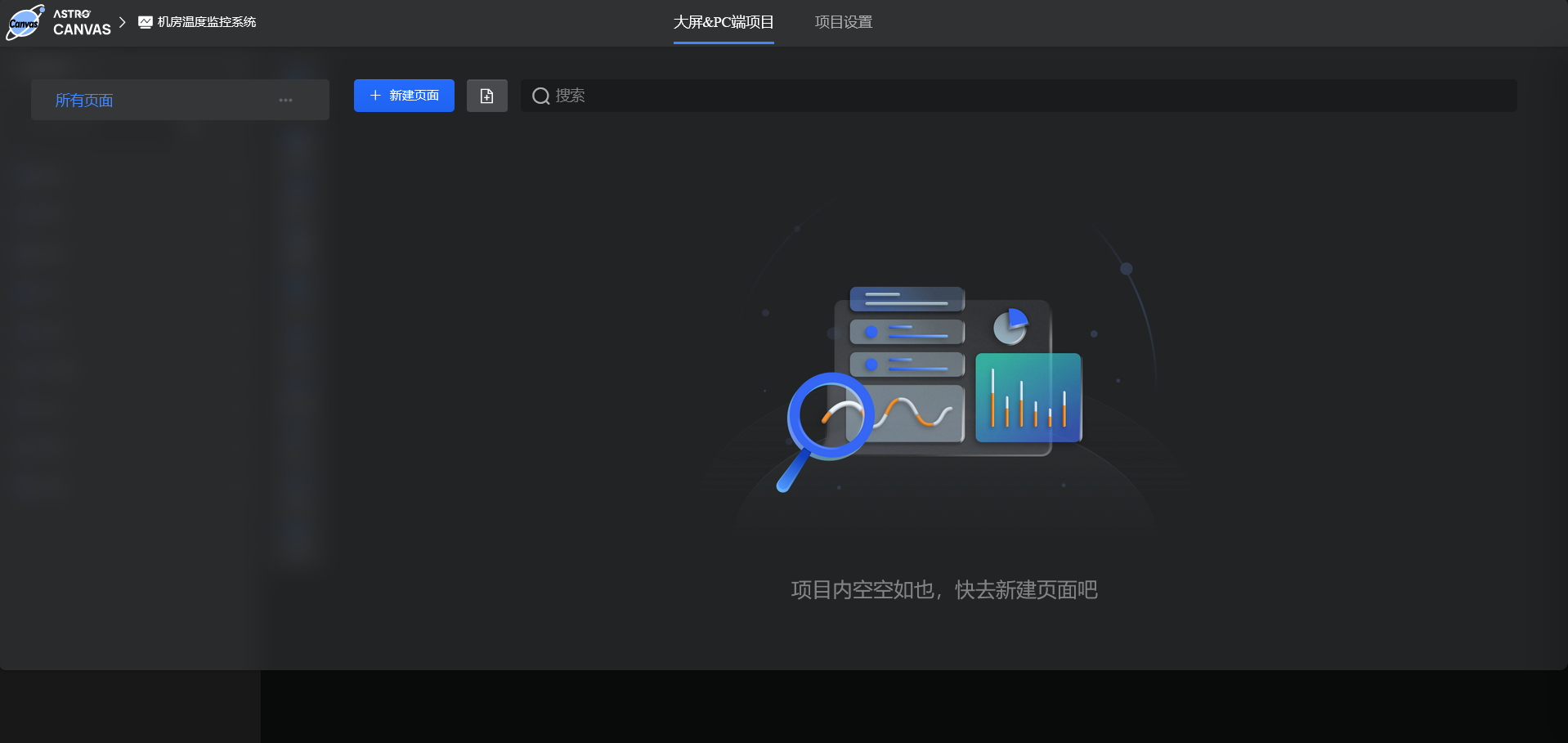The width and height of the screenshot is (1568, 743).
Task: Click the search magnifier icon
Action: (540, 96)
